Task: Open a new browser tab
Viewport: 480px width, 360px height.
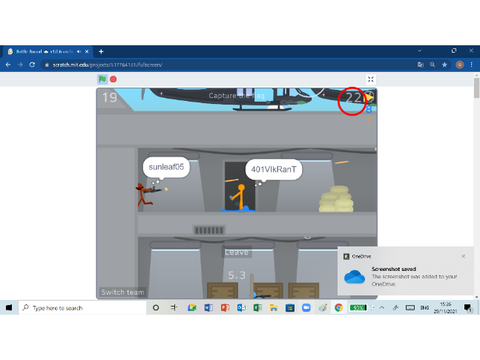Action: point(101,51)
